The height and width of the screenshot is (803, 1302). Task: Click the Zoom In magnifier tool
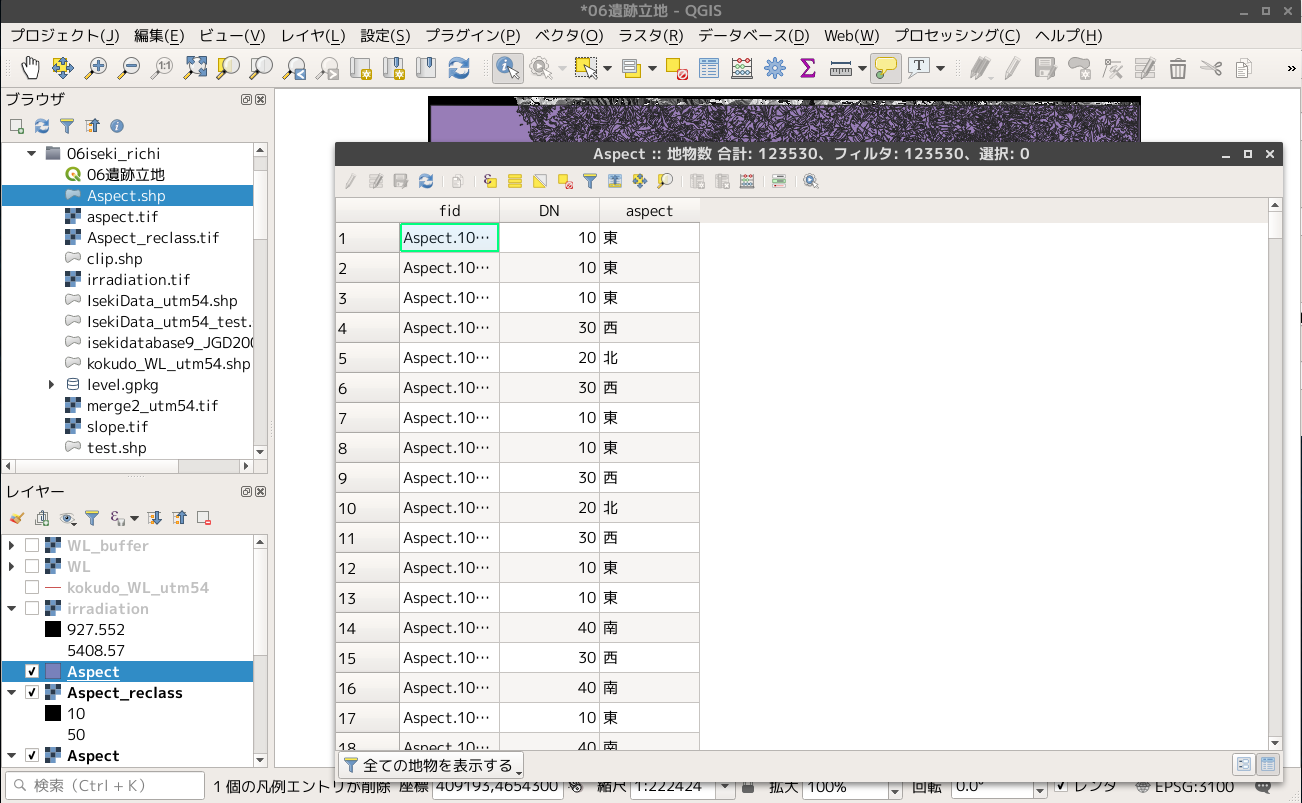pos(96,68)
